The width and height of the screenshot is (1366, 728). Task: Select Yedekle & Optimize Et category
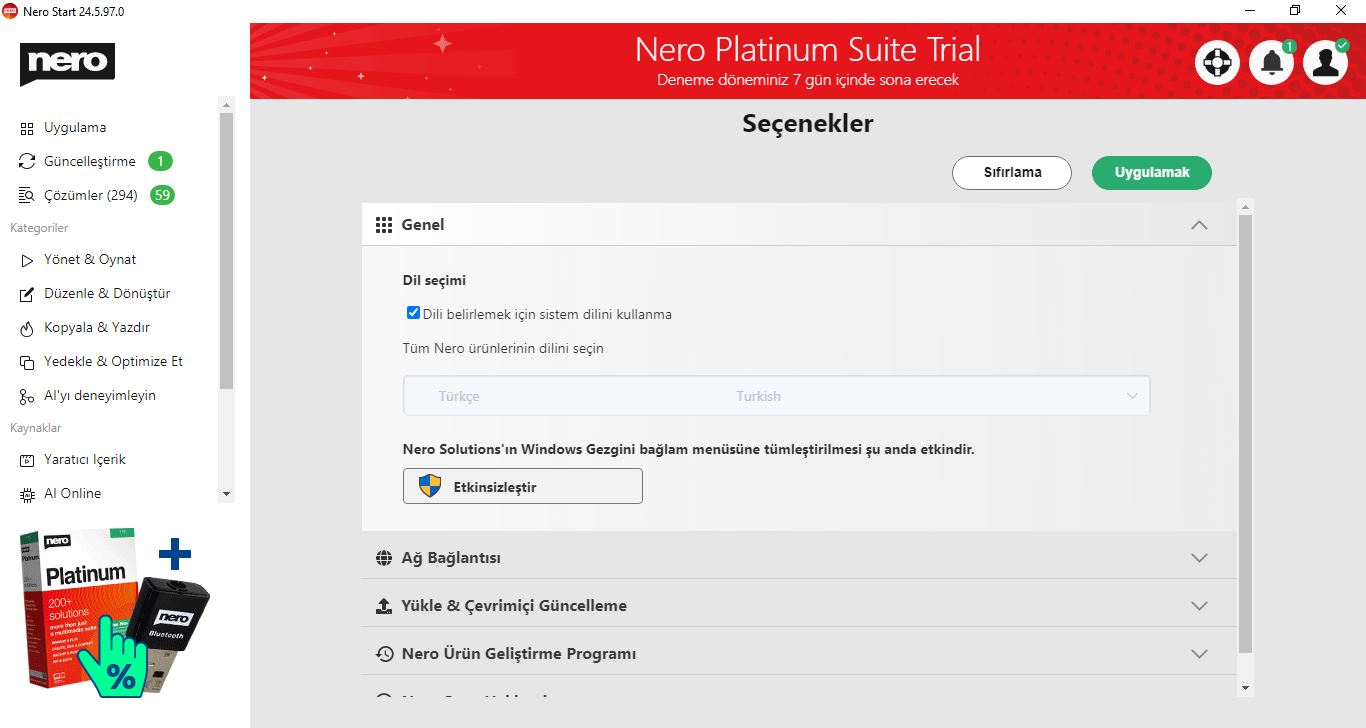pyautogui.click(x=113, y=362)
